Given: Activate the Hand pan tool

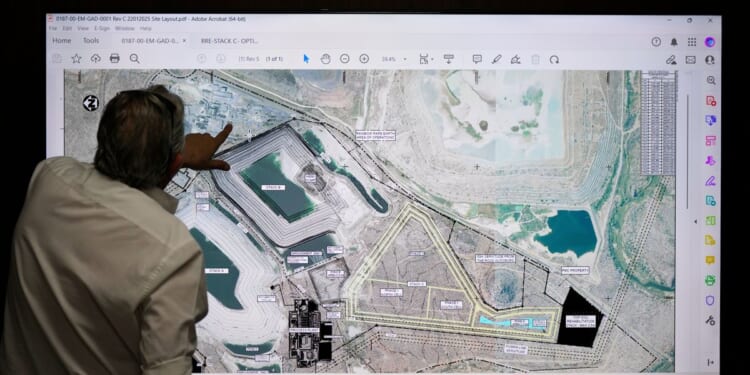Looking at the screenshot, I should click(325, 59).
